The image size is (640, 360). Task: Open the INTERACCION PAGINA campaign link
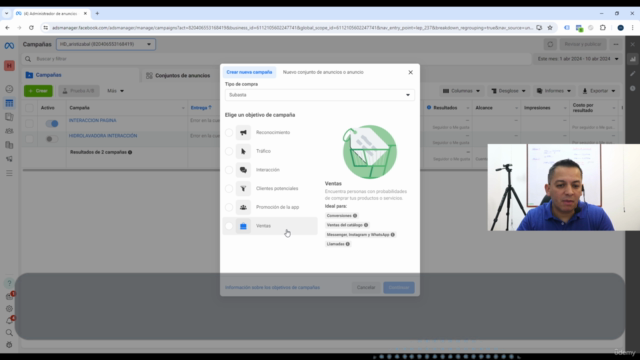[93, 120]
